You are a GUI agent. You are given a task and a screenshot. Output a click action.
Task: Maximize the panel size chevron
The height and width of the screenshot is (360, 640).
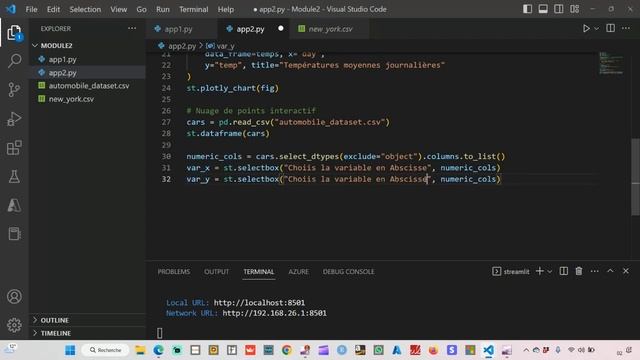pos(610,271)
